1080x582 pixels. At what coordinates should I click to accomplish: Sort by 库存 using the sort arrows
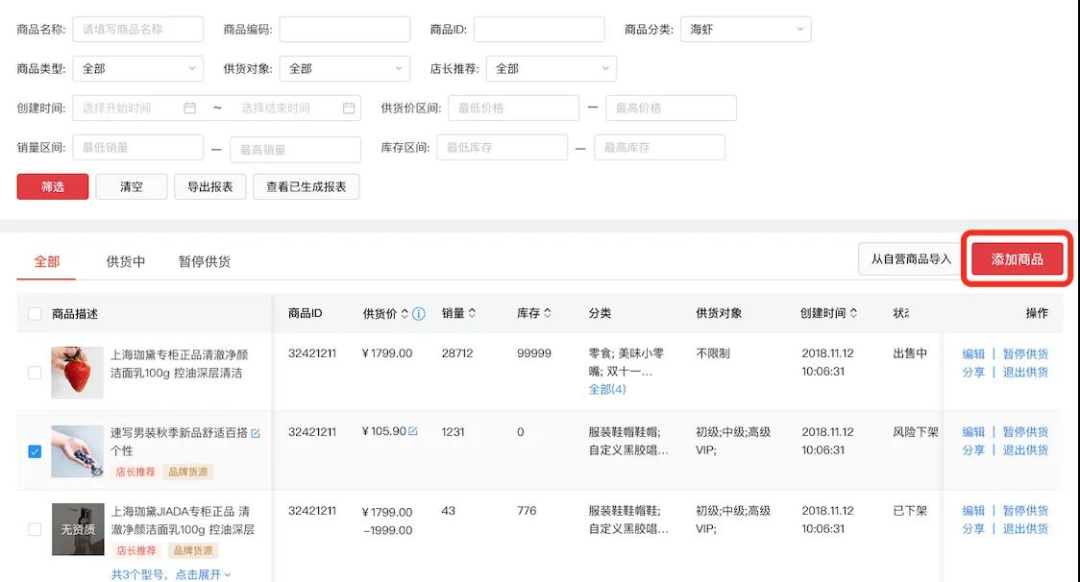pyautogui.click(x=547, y=314)
